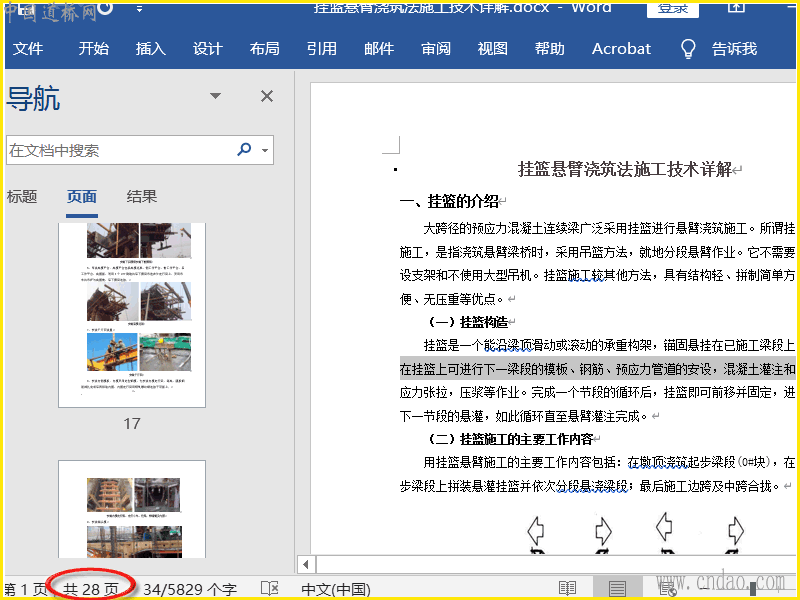Click the Tell Me lightbulb icon
This screenshot has width=800, height=600.
(688, 49)
